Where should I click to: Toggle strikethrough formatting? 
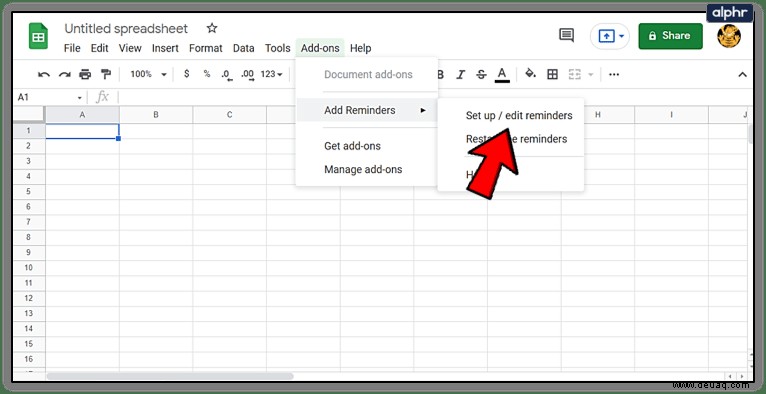point(481,75)
